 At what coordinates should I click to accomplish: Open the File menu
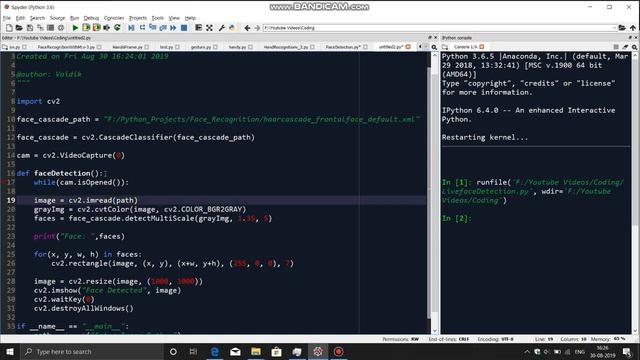[x=7, y=18]
